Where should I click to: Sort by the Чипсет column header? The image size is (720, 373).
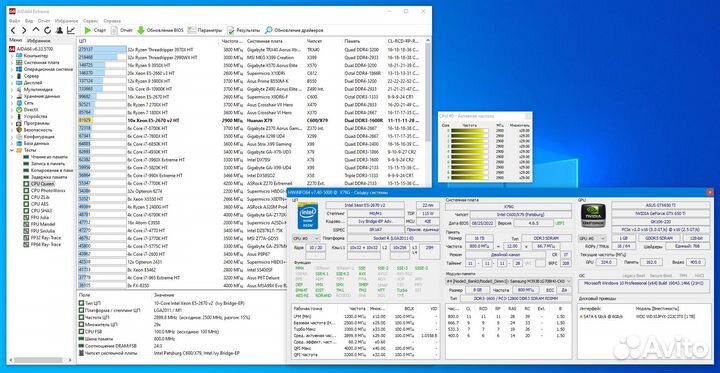click(x=324, y=41)
